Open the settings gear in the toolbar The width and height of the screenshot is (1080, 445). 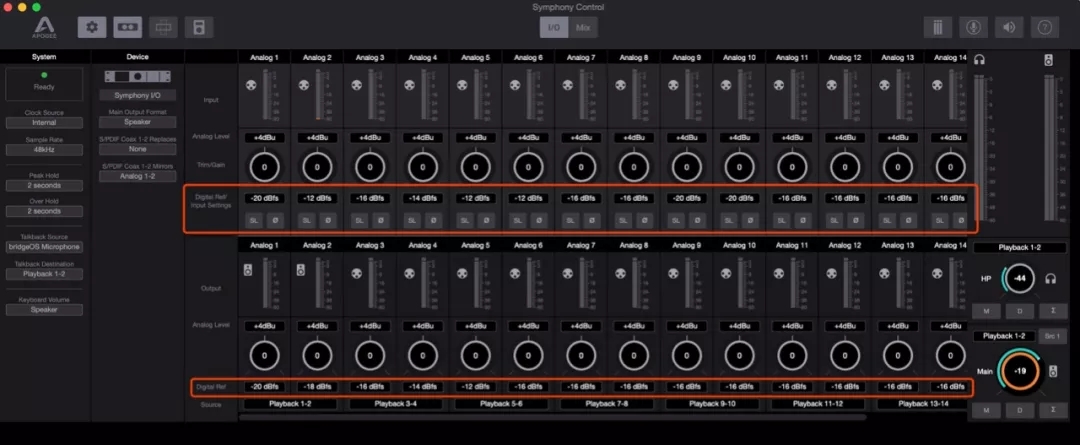[x=92, y=27]
